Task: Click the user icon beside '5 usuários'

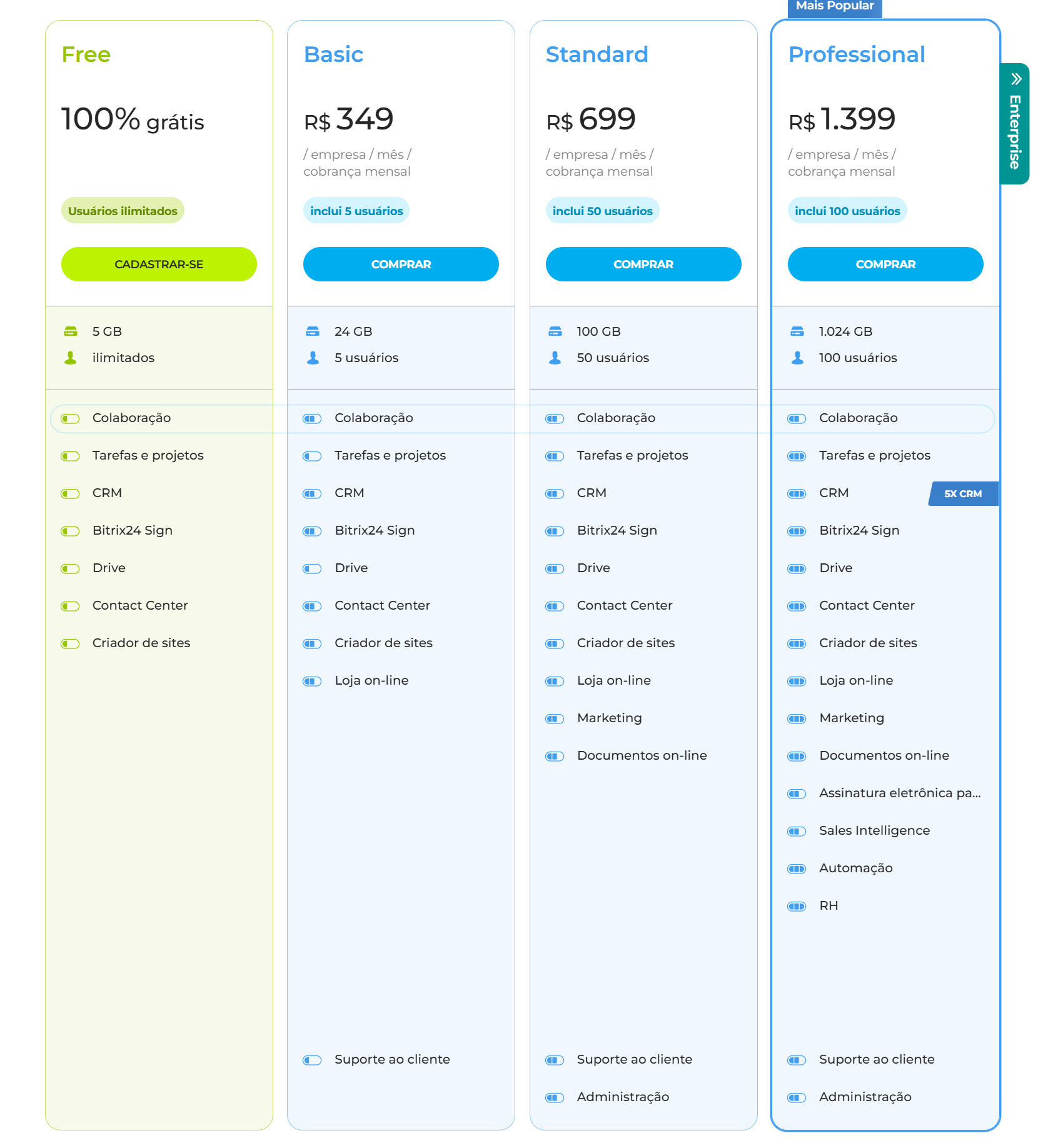Action: coord(313,358)
